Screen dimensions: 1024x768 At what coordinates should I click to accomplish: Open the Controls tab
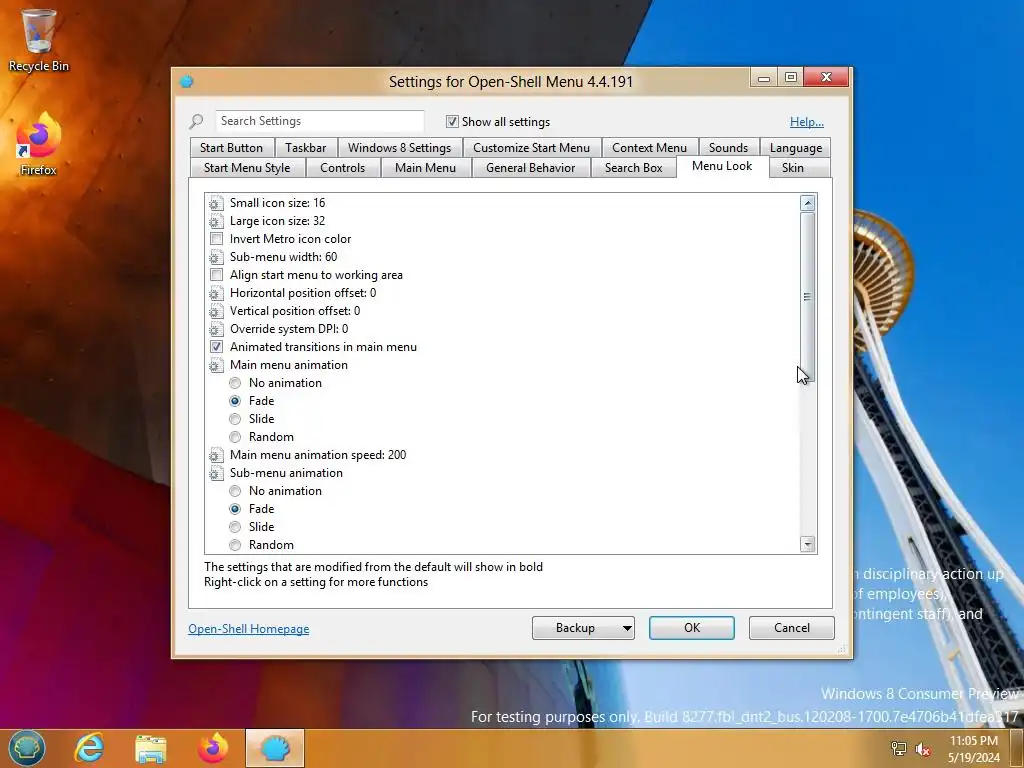(x=342, y=168)
